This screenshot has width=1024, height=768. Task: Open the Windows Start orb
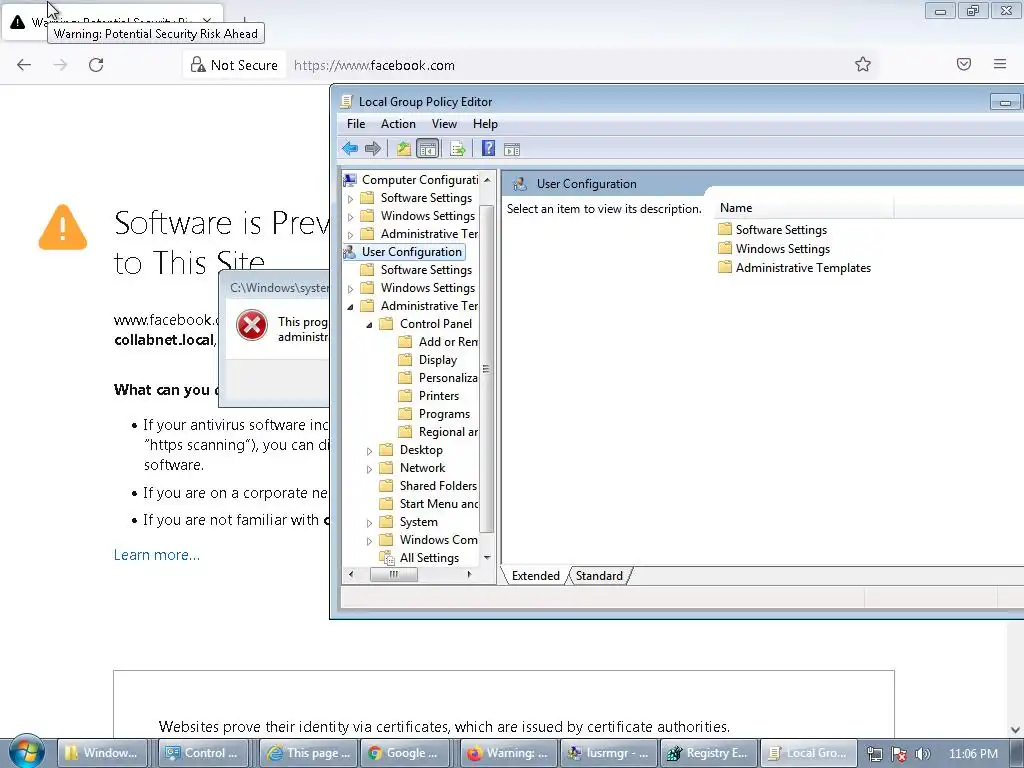pyautogui.click(x=27, y=752)
